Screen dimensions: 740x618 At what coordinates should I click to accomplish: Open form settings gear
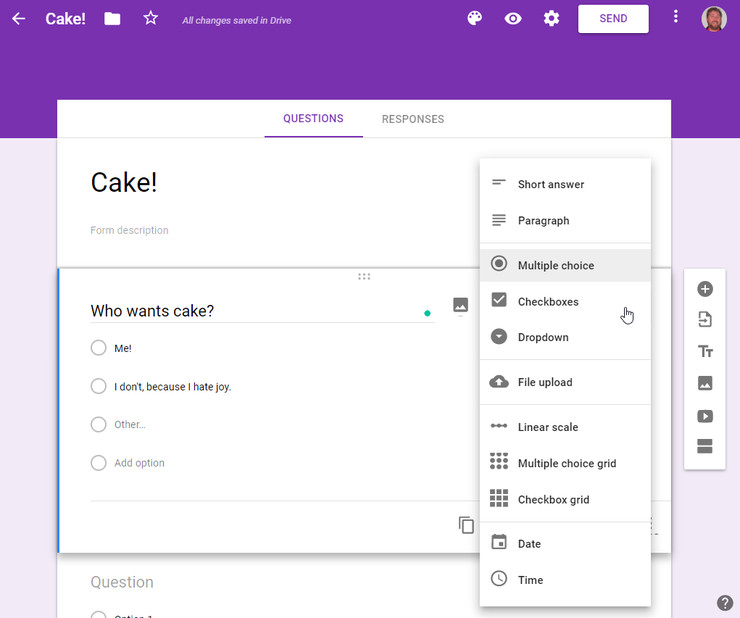(x=551, y=18)
